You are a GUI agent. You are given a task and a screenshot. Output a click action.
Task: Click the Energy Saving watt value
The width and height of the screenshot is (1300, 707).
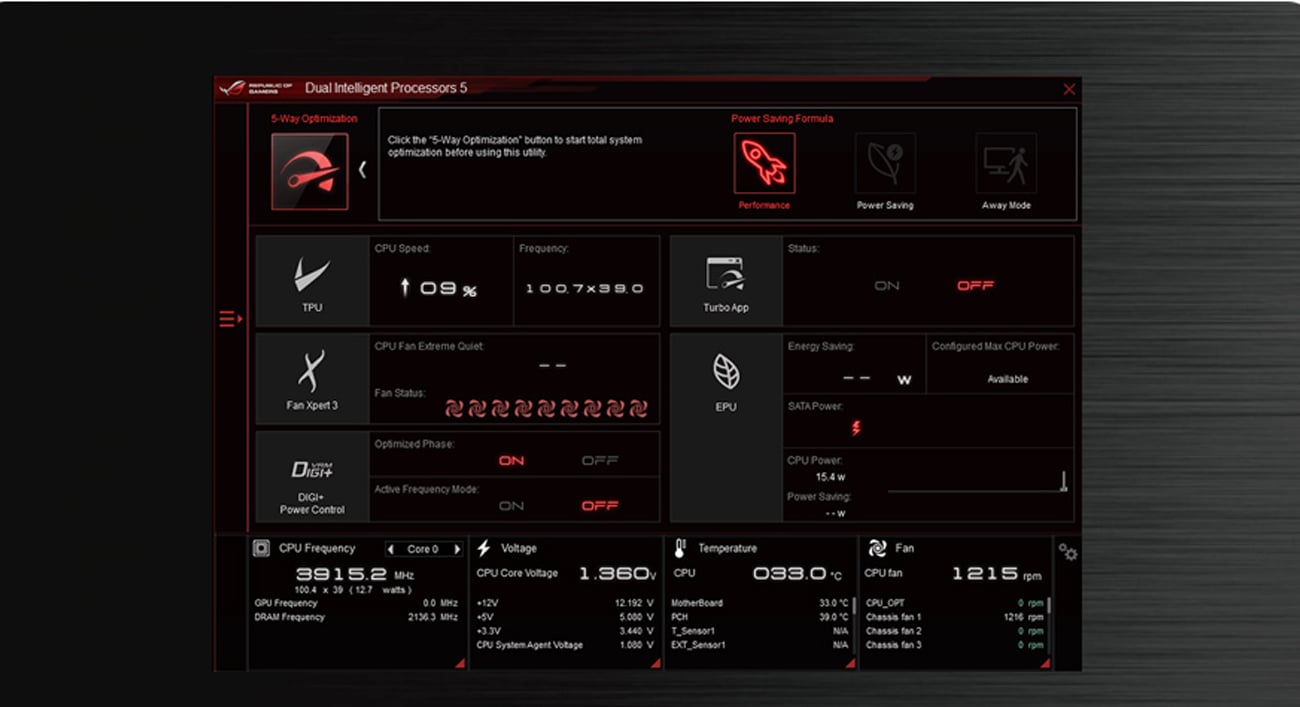tap(877, 379)
